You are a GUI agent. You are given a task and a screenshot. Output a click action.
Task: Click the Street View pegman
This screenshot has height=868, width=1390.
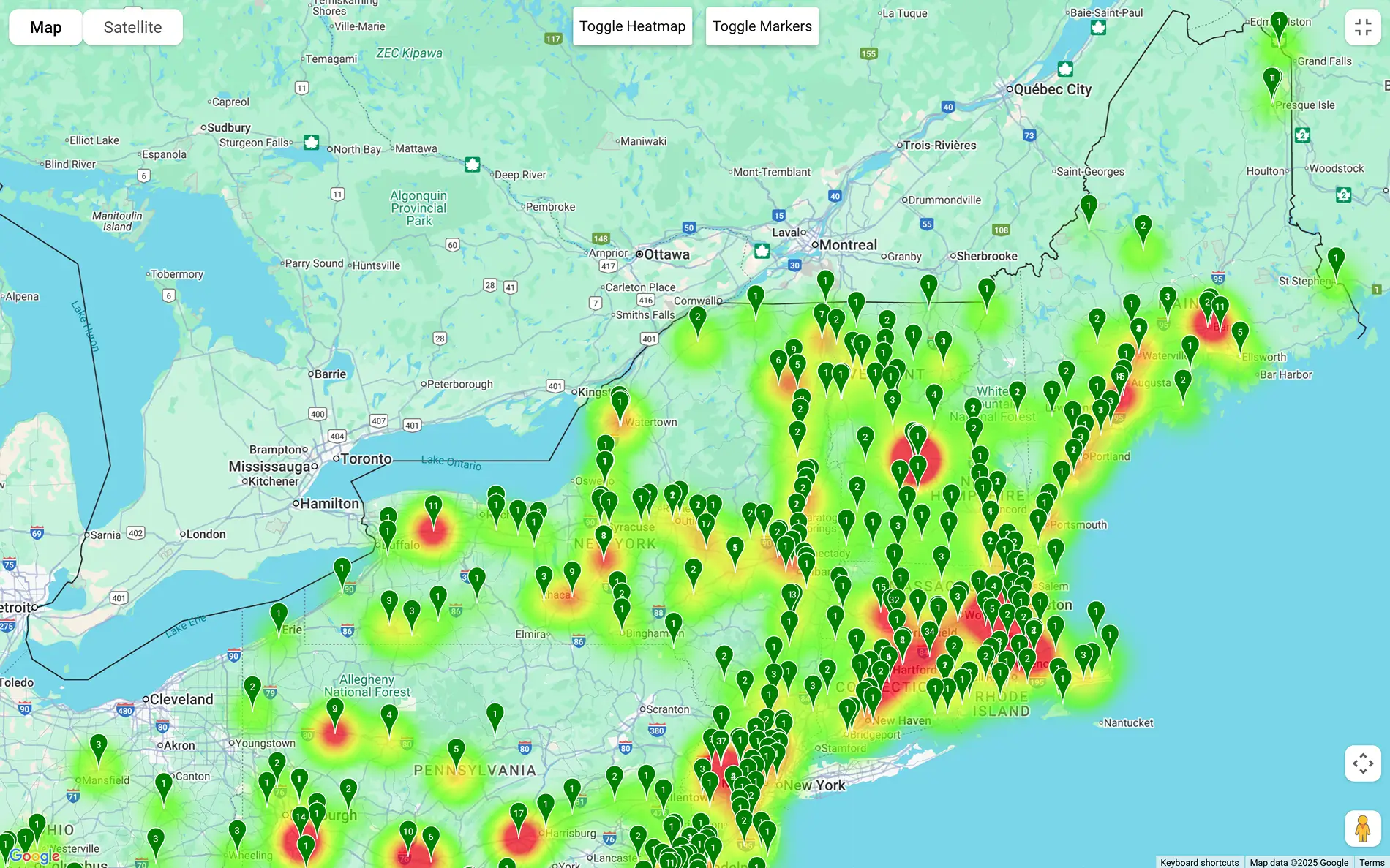point(1363,829)
